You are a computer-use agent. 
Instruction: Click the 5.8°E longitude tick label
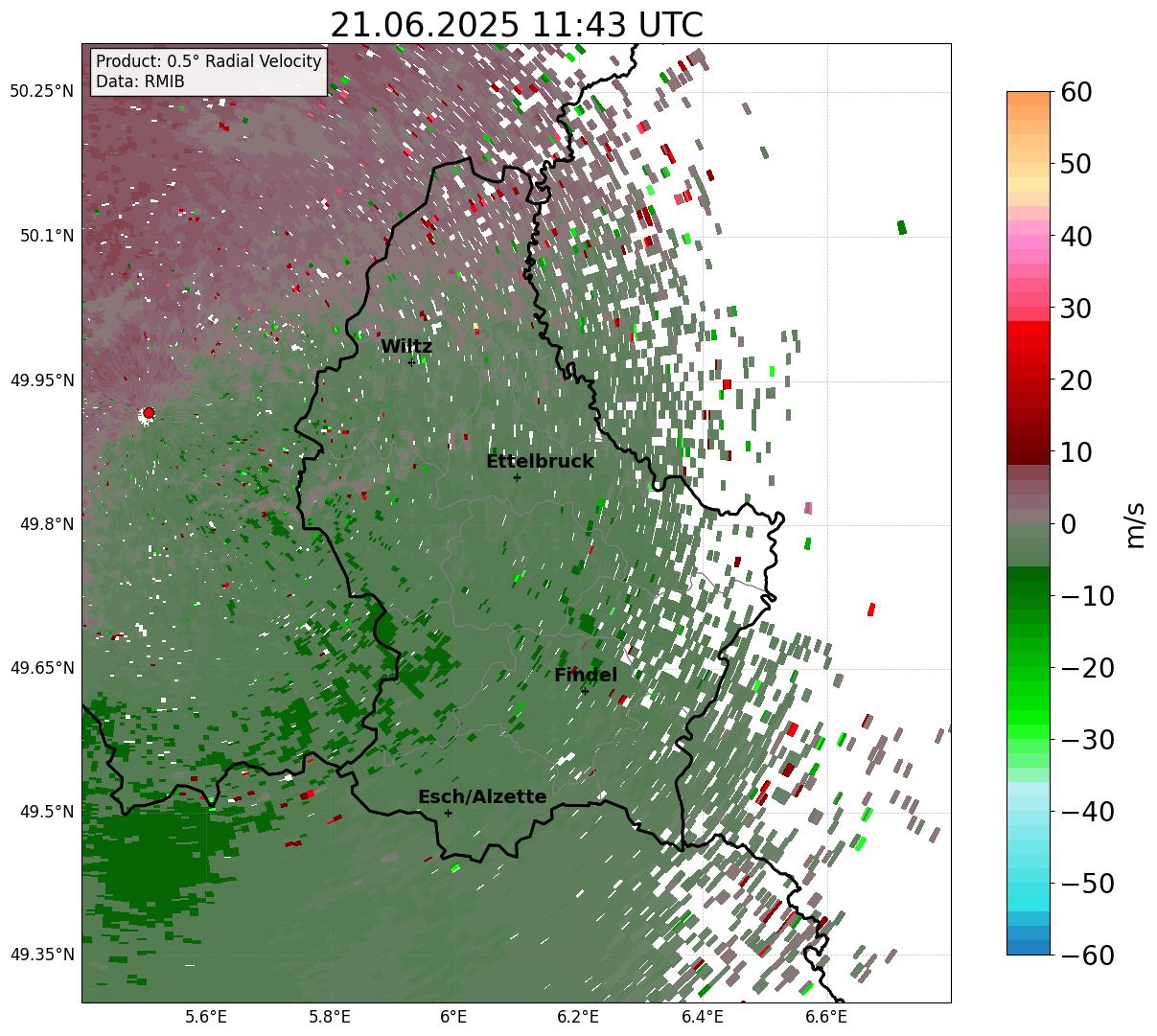(x=330, y=1018)
